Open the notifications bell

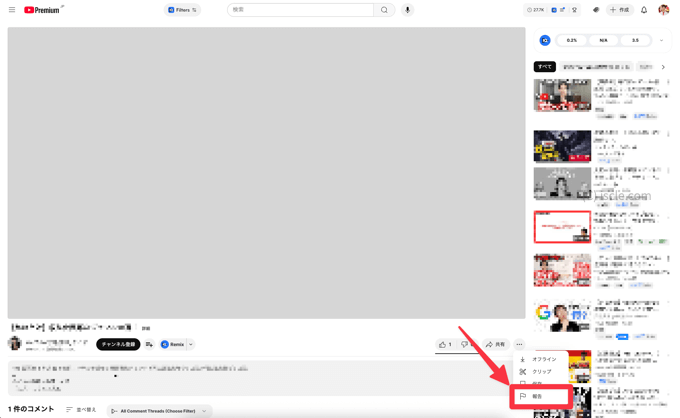coord(644,10)
